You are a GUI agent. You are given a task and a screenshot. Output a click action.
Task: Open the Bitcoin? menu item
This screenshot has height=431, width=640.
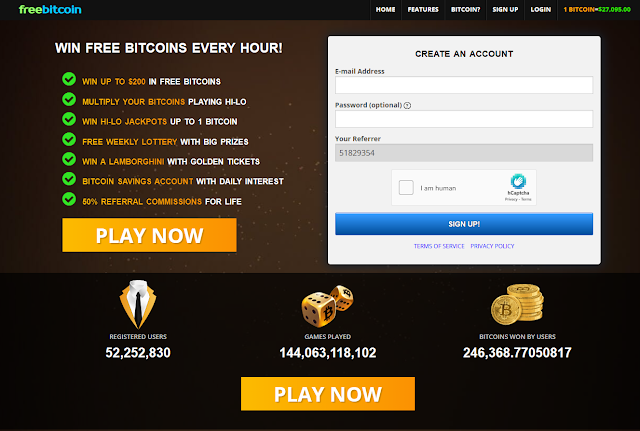coord(465,9)
